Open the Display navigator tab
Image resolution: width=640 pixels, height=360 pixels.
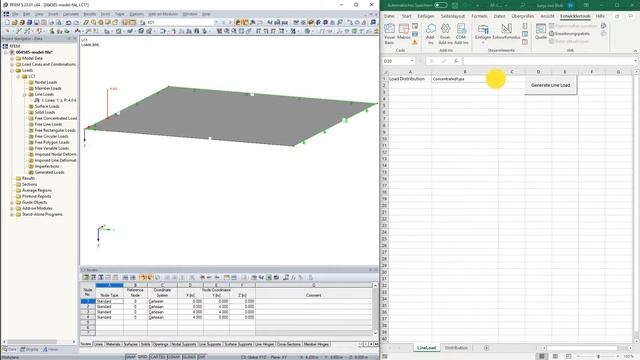point(30,350)
